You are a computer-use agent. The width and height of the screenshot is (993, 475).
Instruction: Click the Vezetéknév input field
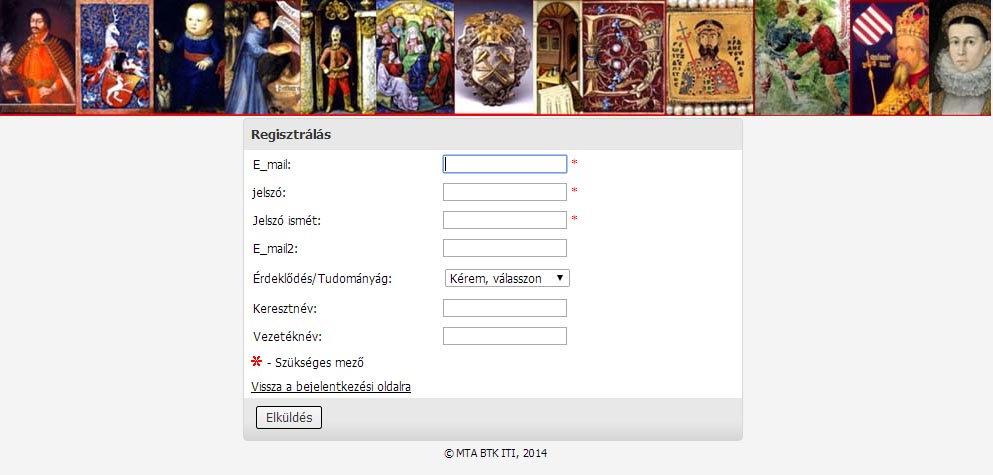point(505,336)
